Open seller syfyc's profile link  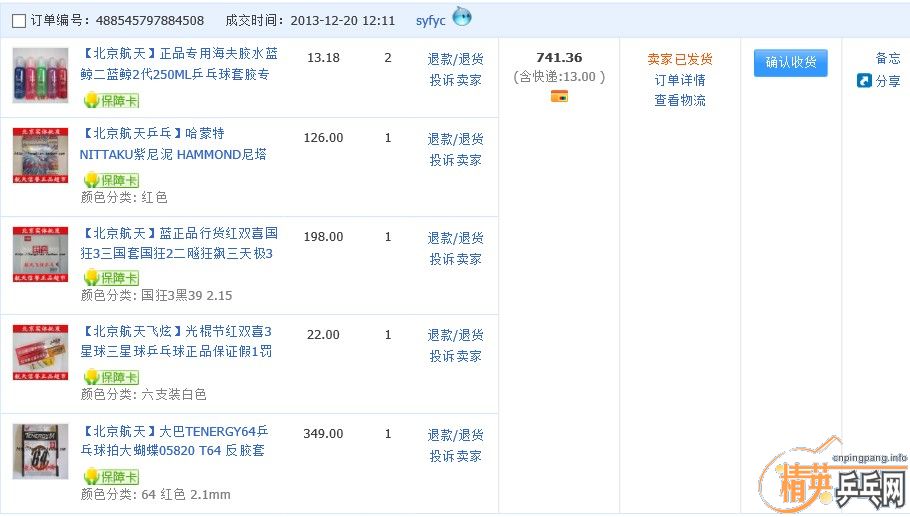pos(431,21)
